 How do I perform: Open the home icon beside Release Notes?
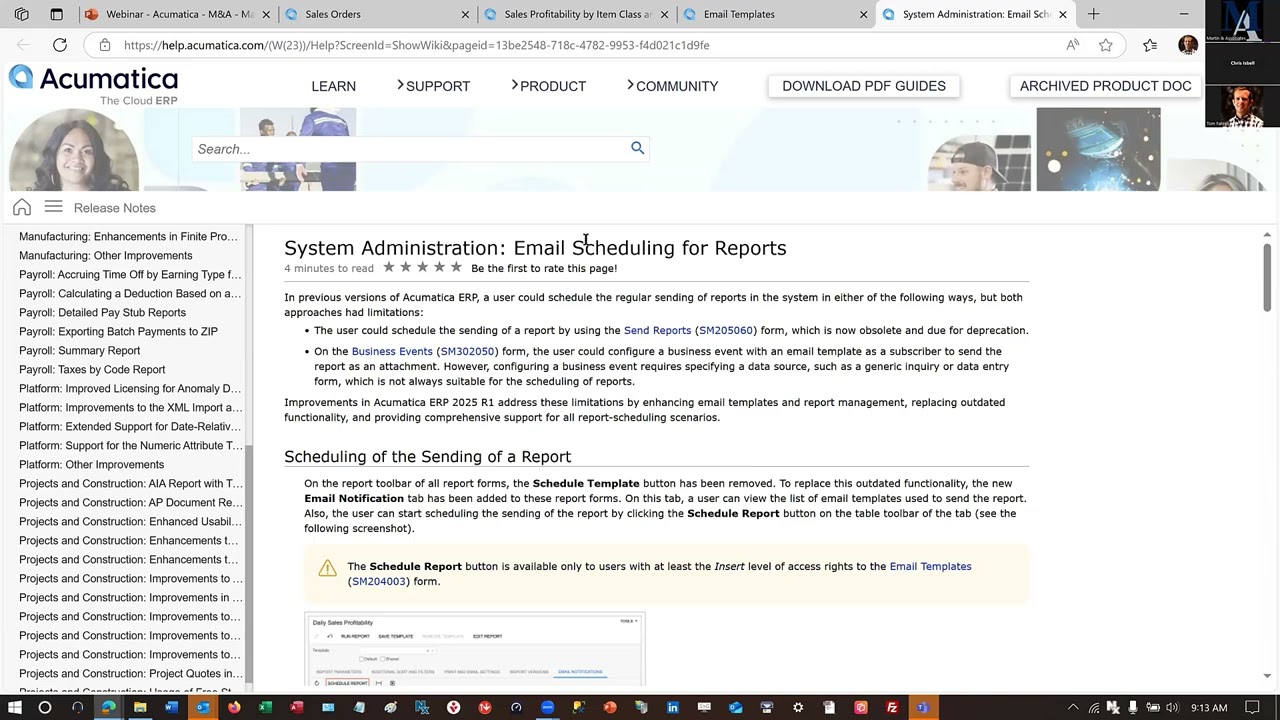[22, 207]
